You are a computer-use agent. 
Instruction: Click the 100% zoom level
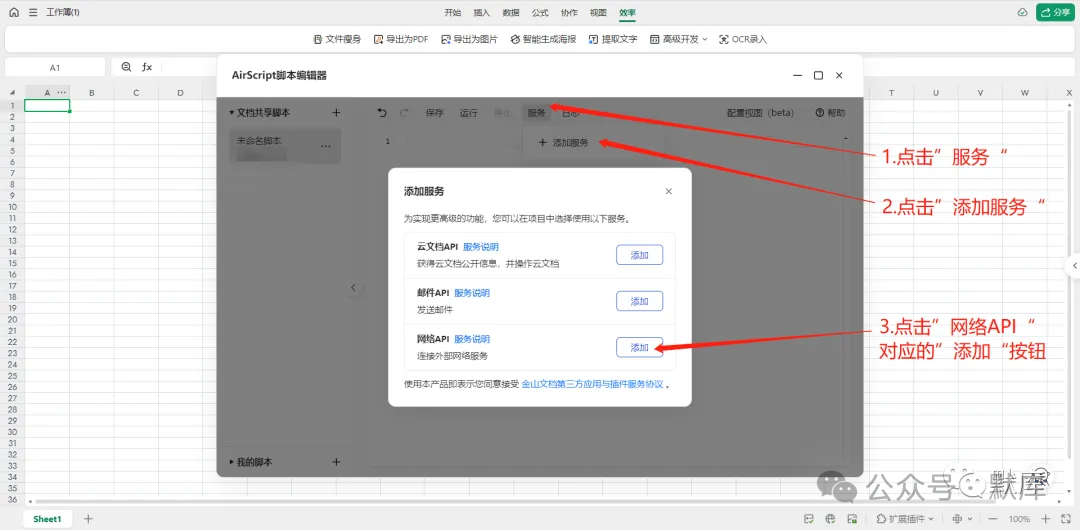[1019, 519]
